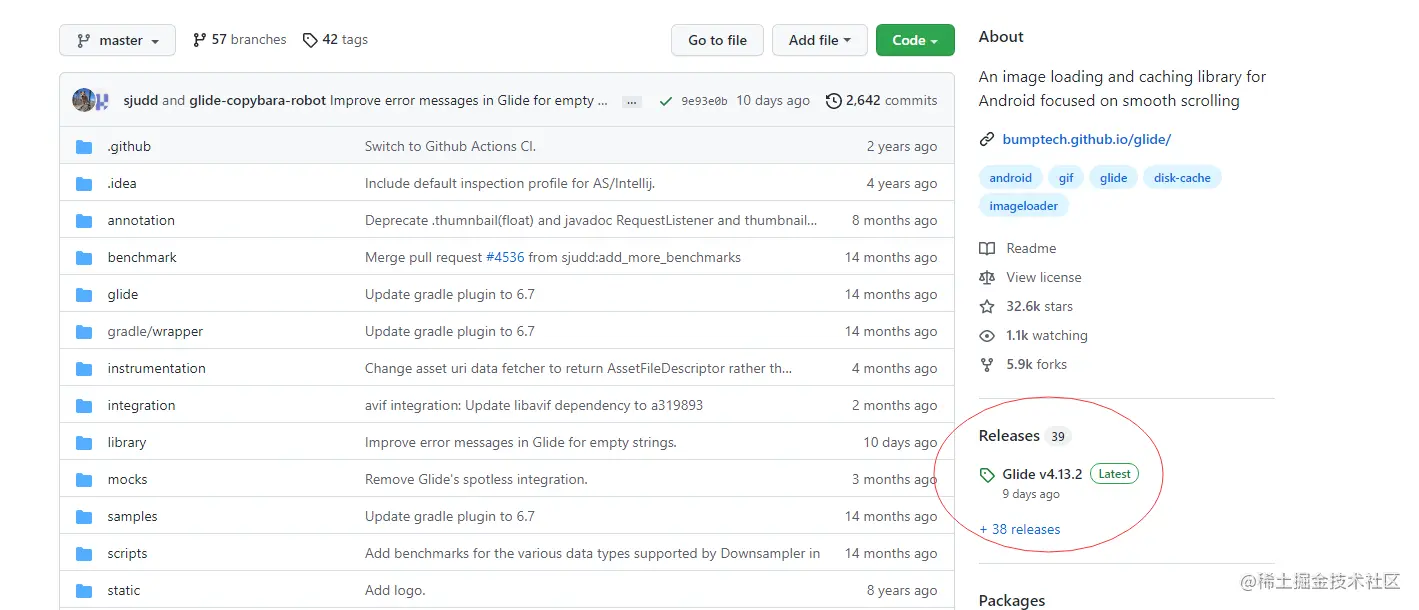The image size is (1419, 610).
Task: View the 57 branches link
Action: pyautogui.click(x=239, y=40)
